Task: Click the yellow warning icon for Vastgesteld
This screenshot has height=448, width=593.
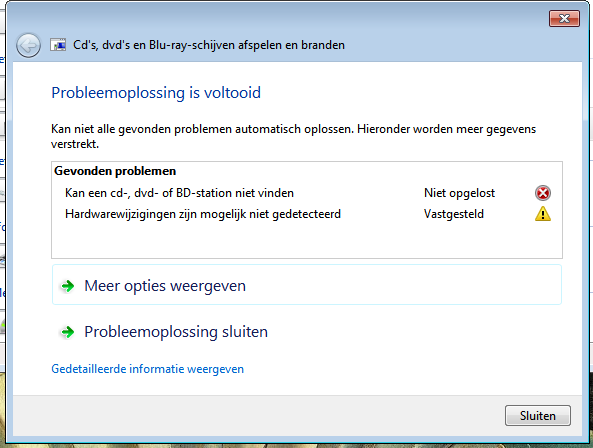Action: pyautogui.click(x=543, y=214)
